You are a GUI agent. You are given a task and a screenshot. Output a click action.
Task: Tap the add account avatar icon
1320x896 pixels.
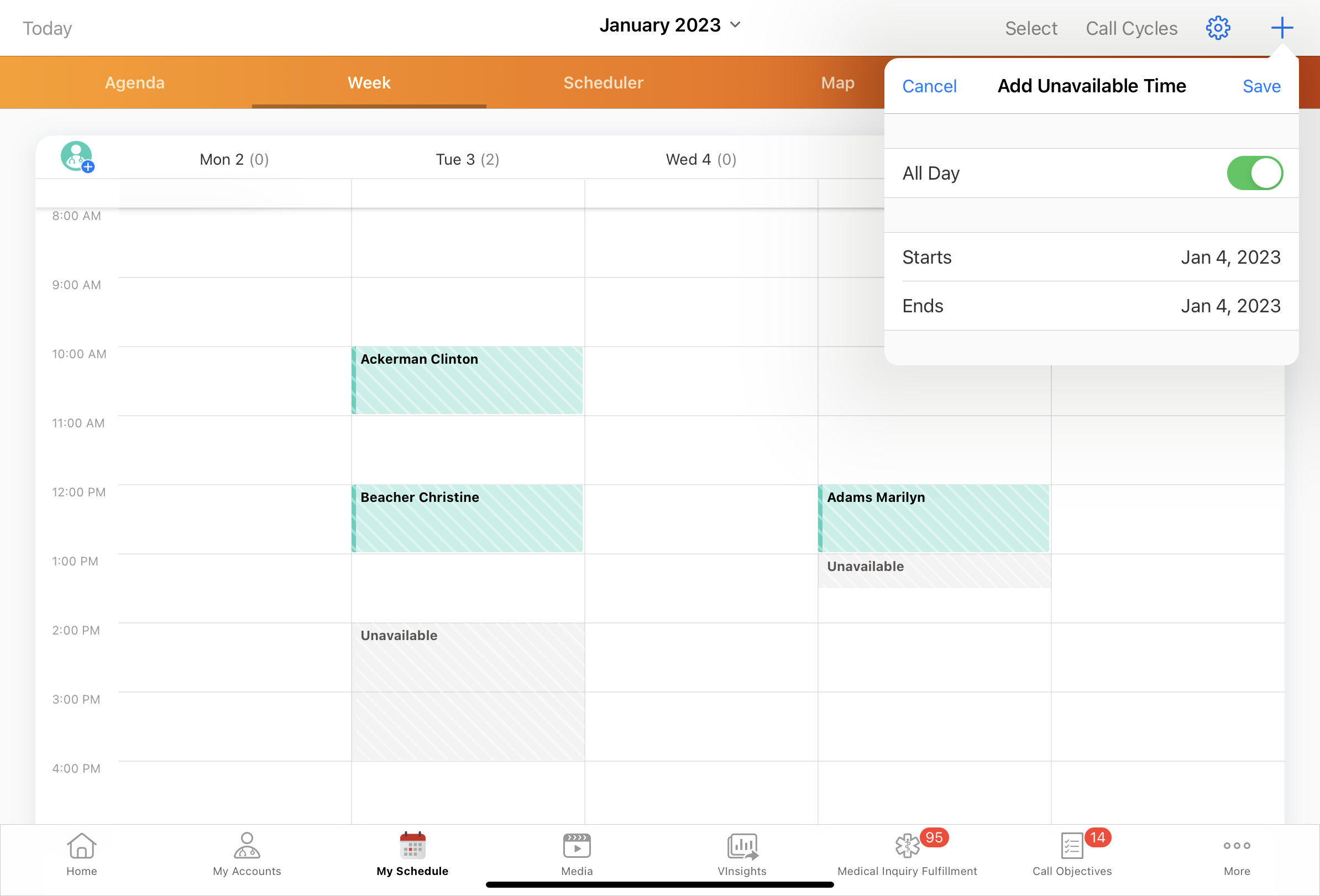click(77, 157)
